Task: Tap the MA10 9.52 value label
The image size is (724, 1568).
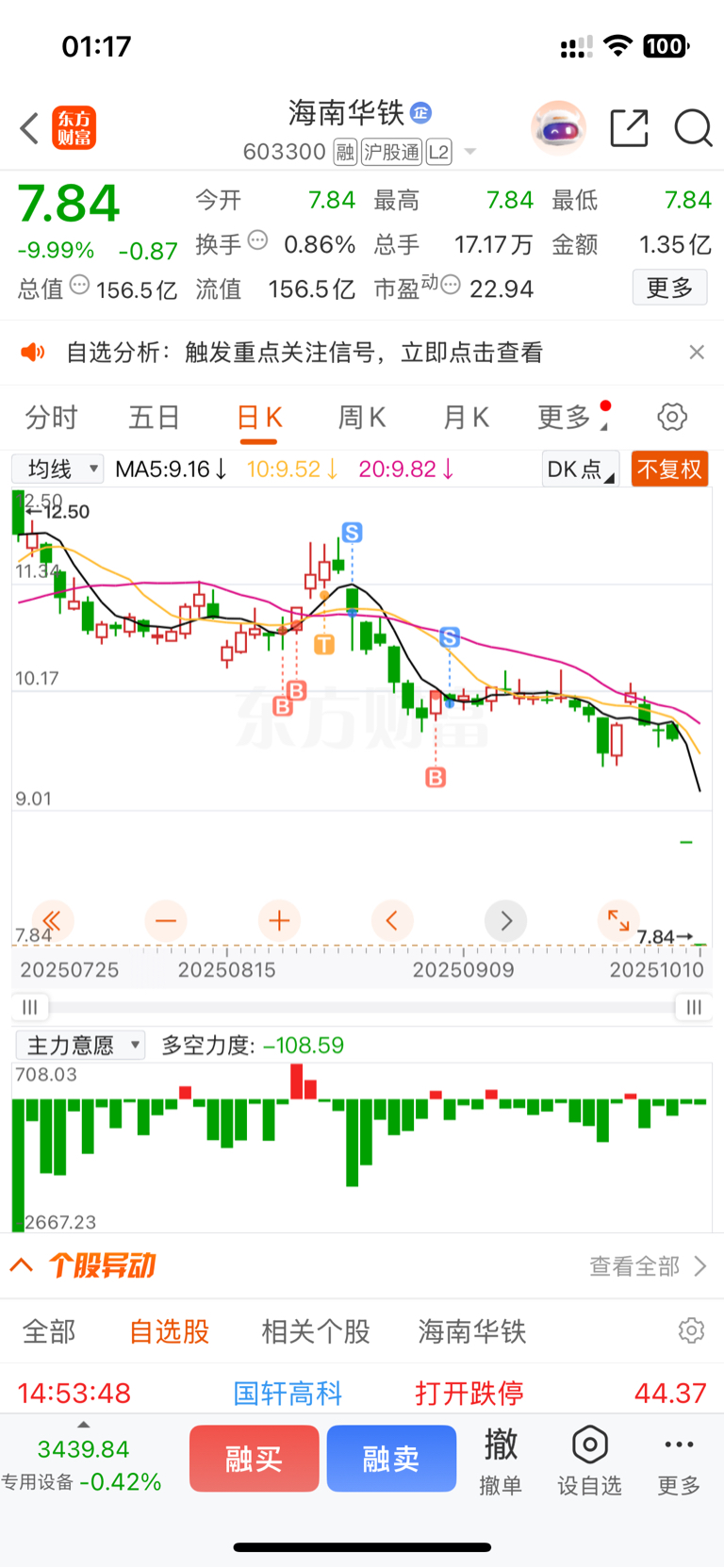Action: [292, 469]
